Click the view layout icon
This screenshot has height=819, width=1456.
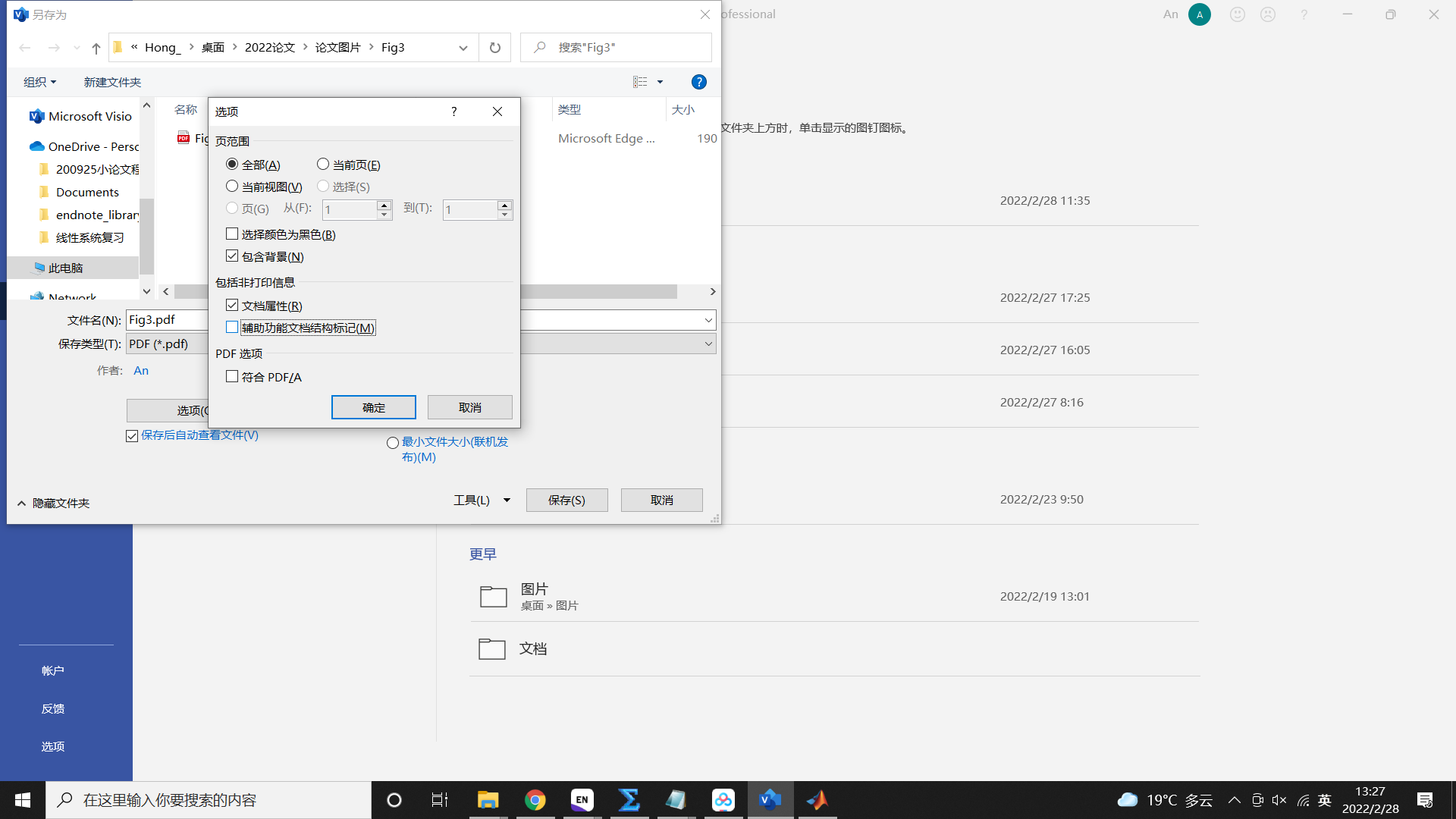[640, 82]
